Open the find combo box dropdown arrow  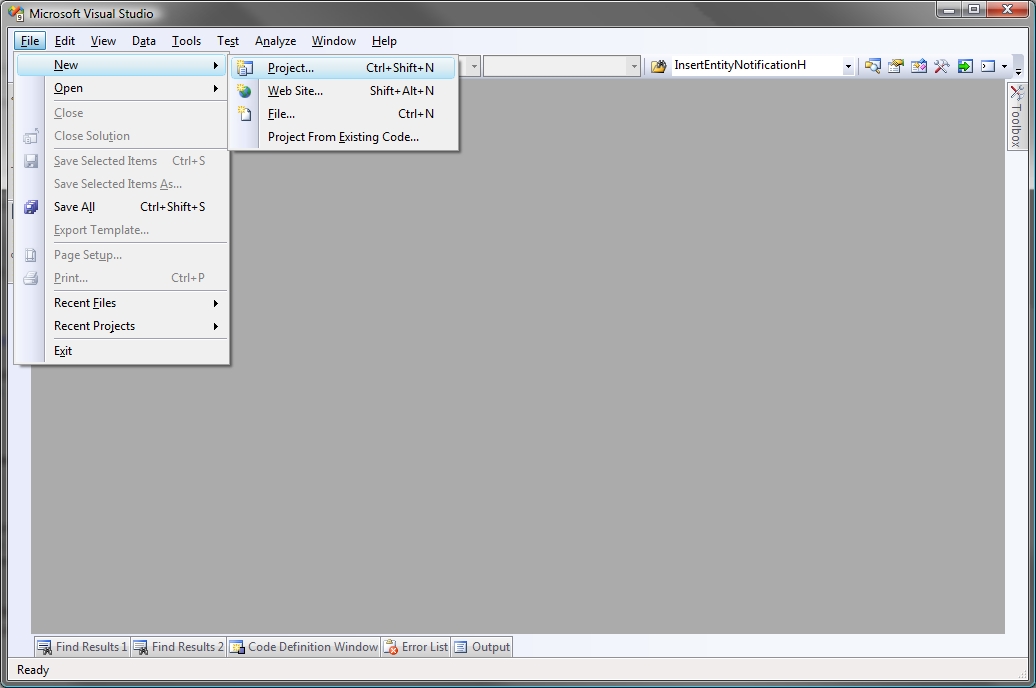(x=848, y=66)
